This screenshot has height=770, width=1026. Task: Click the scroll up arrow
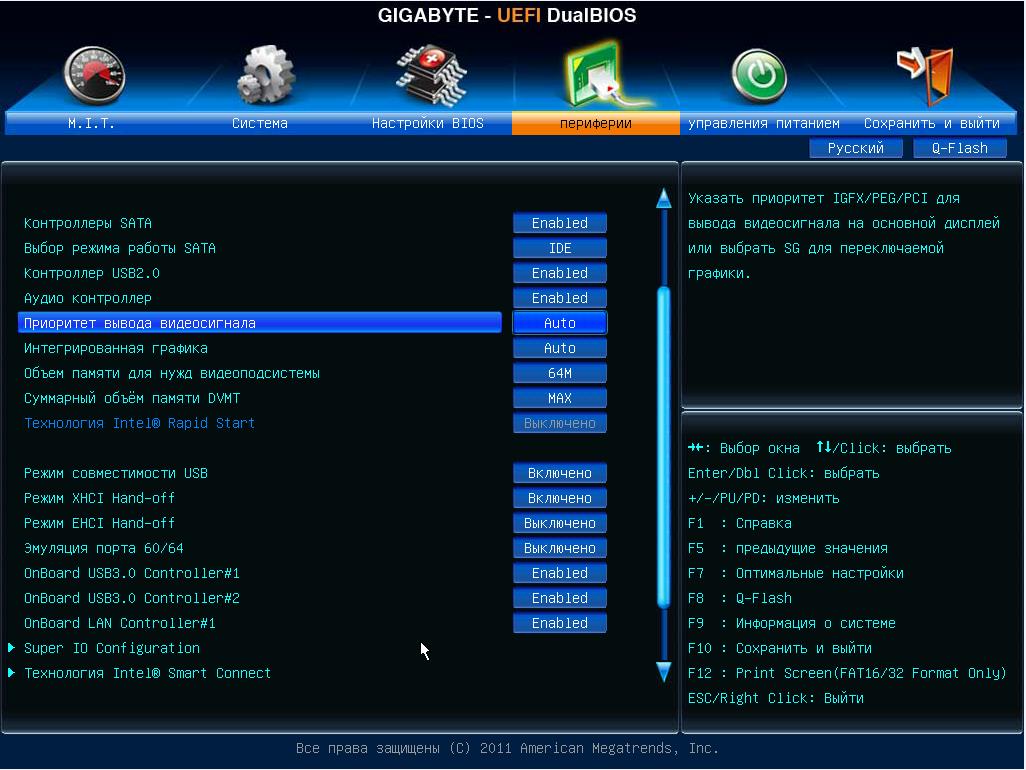pyautogui.click(x=663, y=198)
